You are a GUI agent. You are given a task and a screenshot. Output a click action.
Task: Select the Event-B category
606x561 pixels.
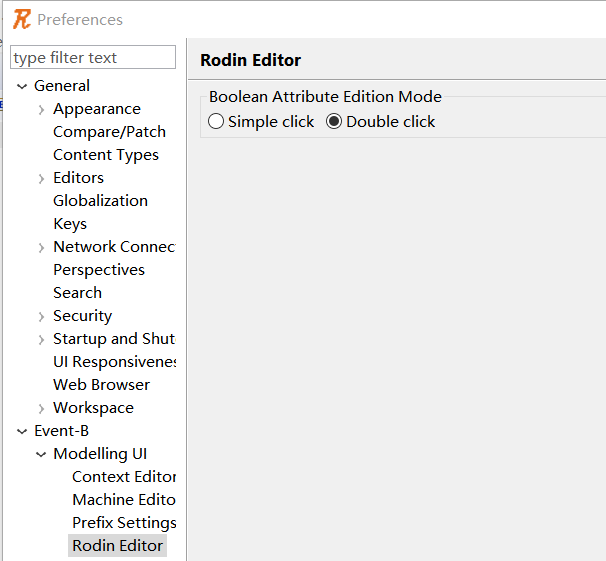[x=61, y=430]
